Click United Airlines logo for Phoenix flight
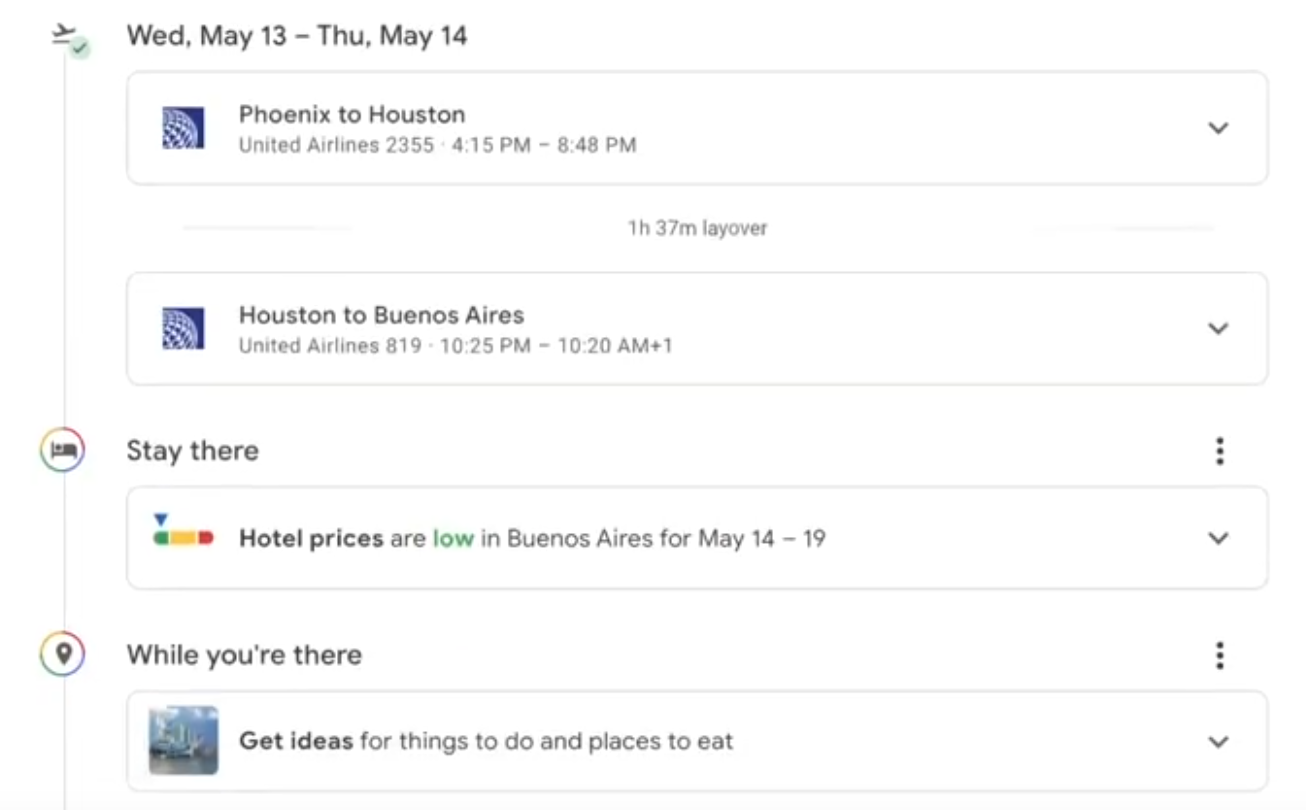 point(183,128)
